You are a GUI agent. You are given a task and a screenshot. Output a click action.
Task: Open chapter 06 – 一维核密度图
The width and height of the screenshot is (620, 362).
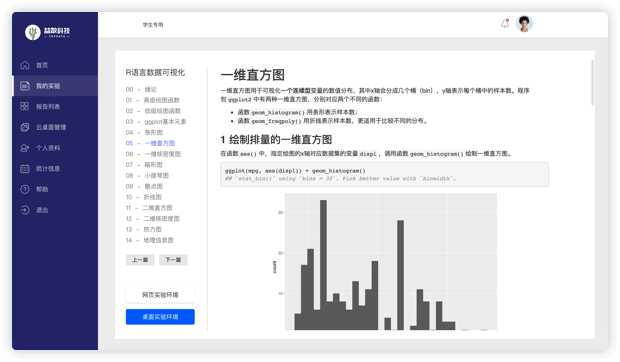coord(153,154)
